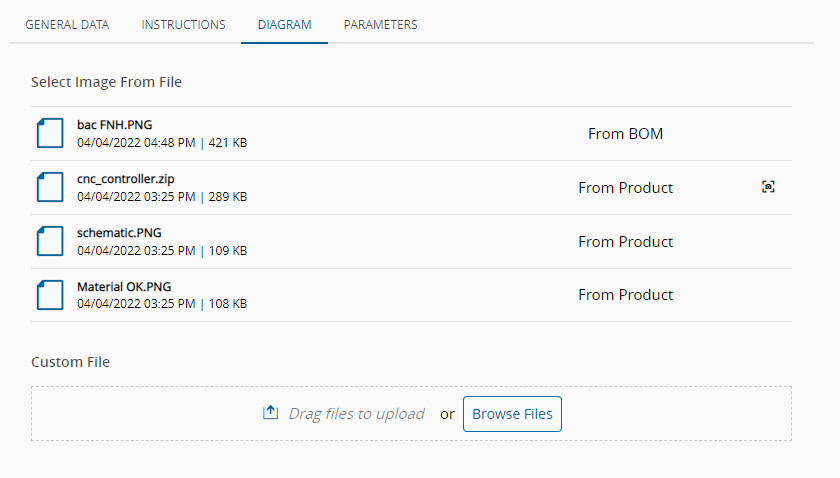Viewport: 840px width, 478px height.
Task: Click the From BOM label
Action: click(x=625, y=134)
